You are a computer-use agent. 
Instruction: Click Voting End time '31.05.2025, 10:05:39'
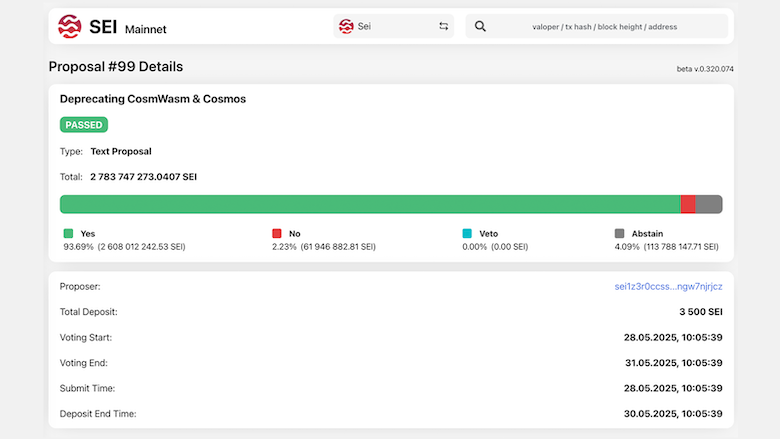click(x=674, y=363)
